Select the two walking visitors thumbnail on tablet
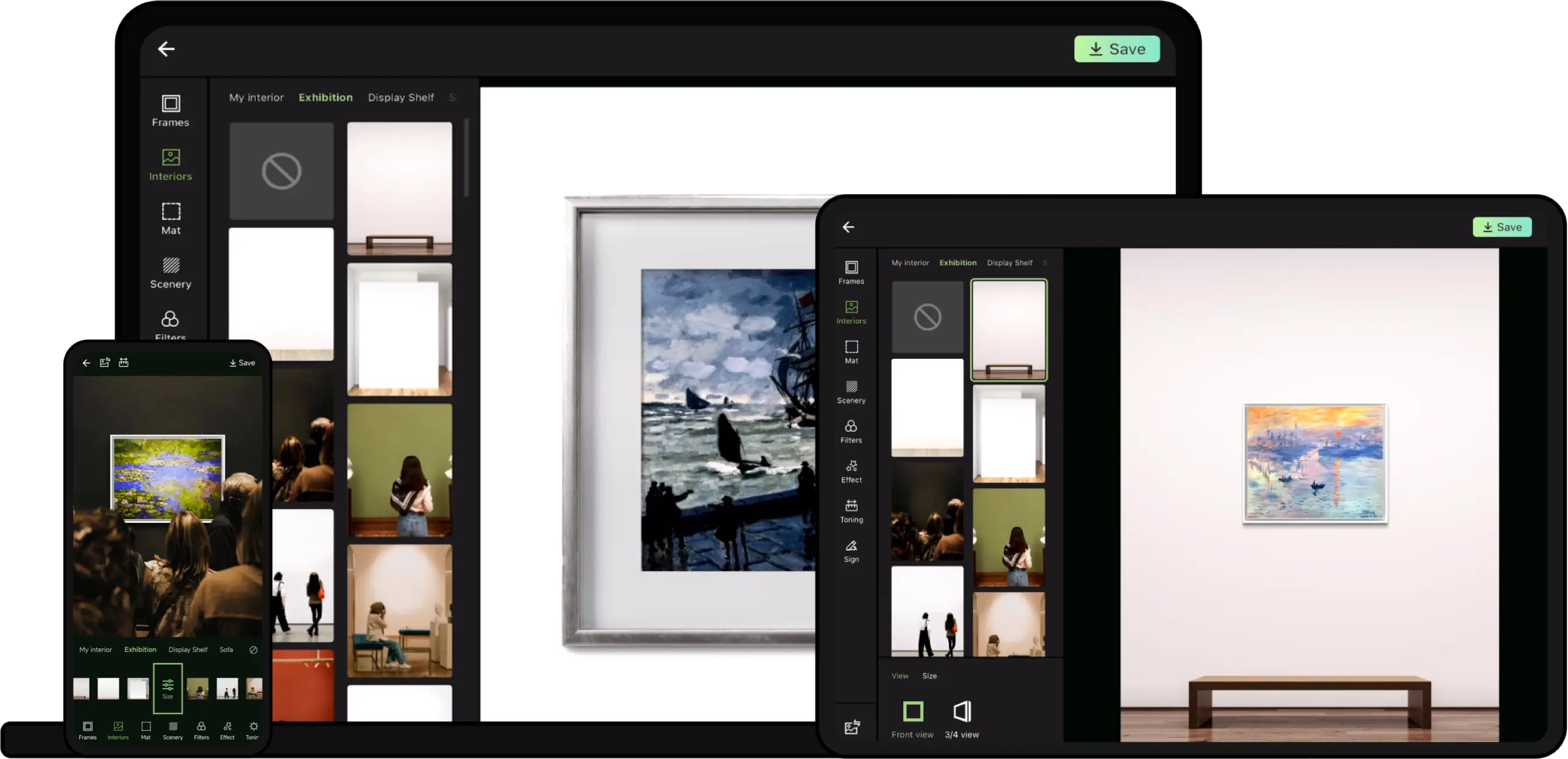Viewport: 1568px width, 759px height. 927,611
